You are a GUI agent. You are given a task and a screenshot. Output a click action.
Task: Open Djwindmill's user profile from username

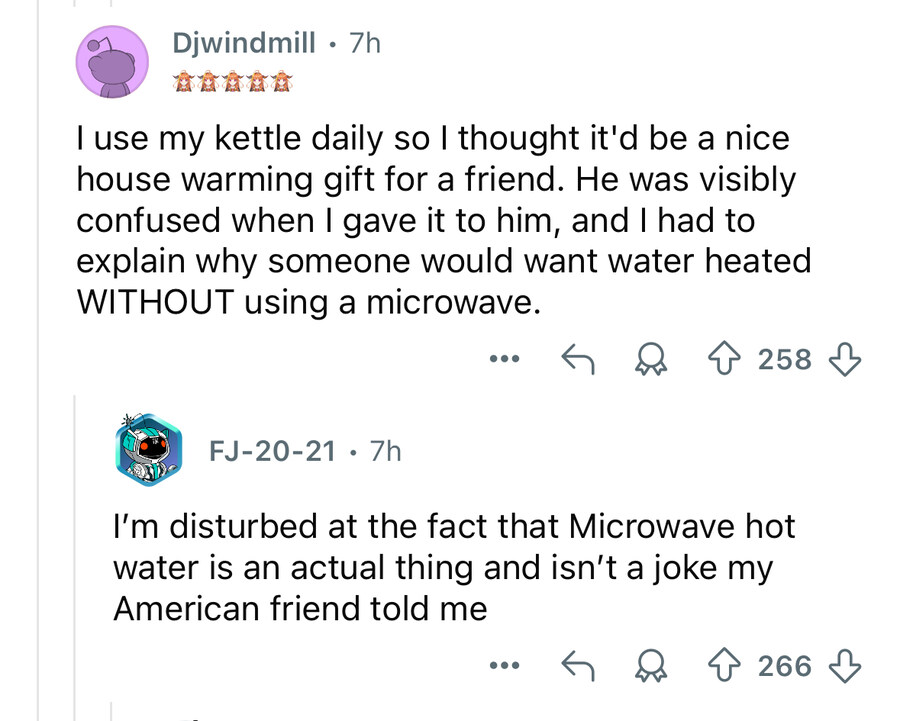[x=243, y=43]
